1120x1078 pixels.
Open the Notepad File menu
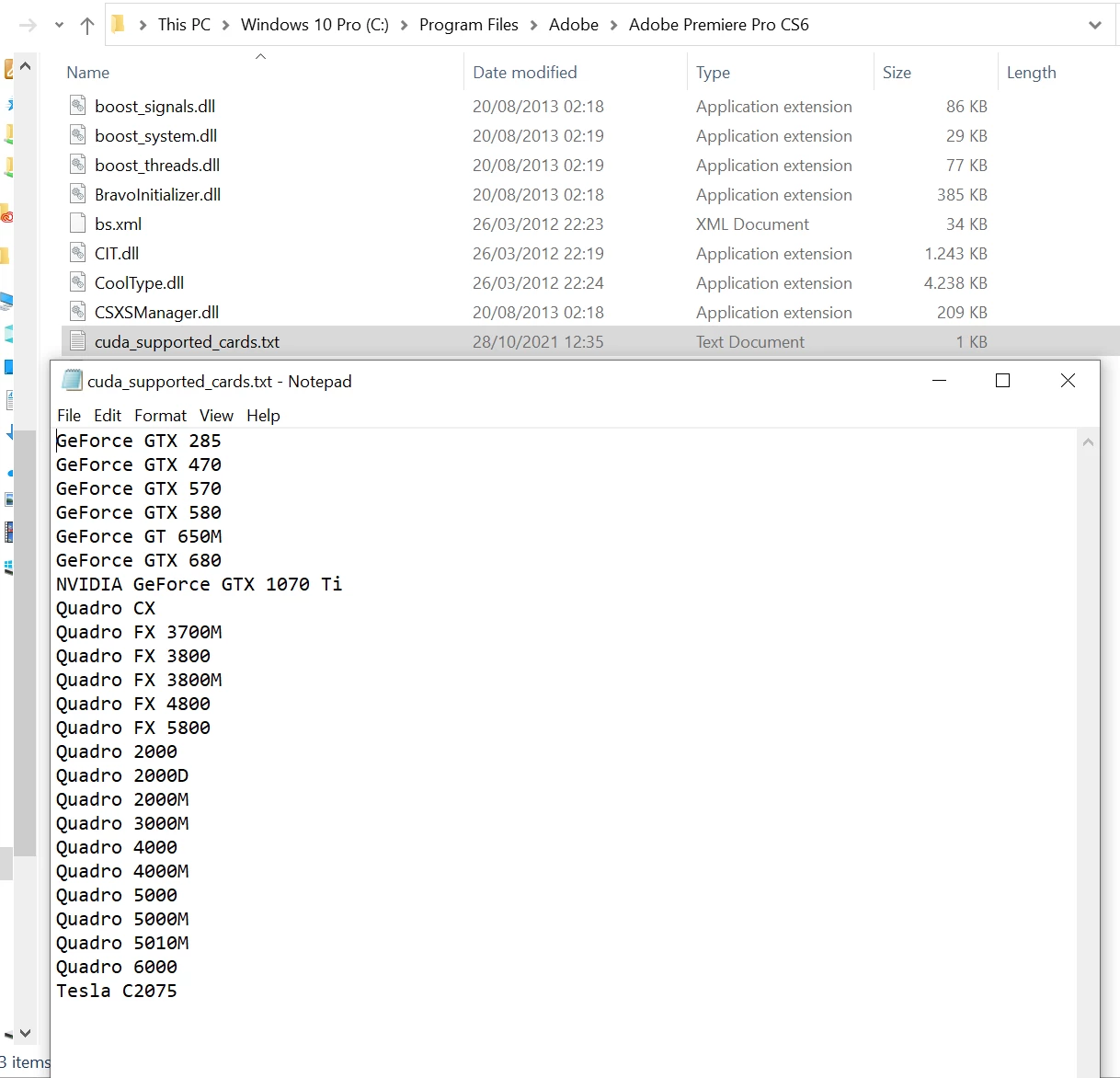click(x=69, y=416)
